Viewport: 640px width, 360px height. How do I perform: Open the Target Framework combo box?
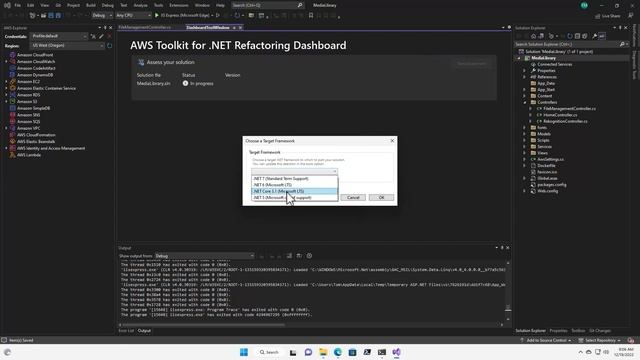click(294, 171)
